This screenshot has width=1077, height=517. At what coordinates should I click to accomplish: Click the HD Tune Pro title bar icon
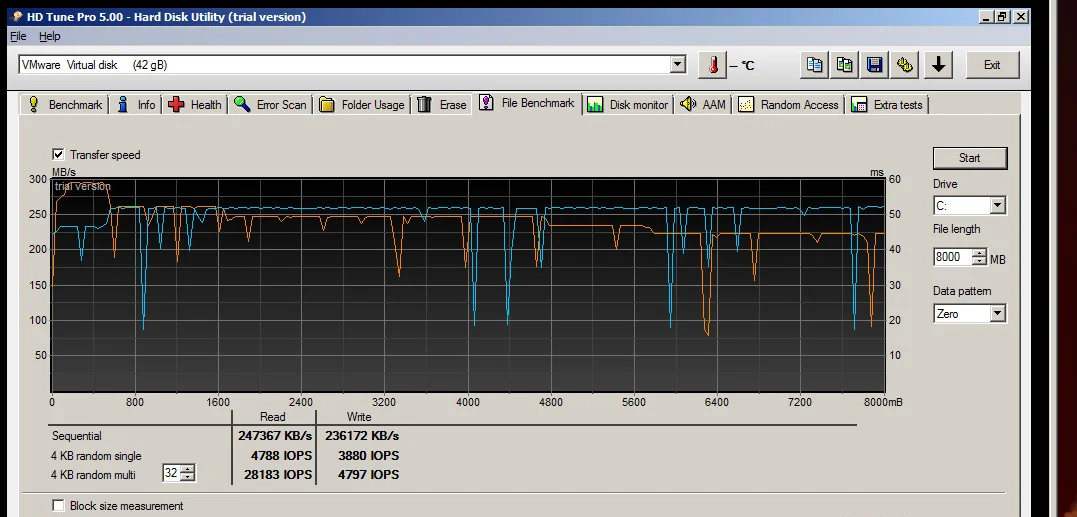click(x=17, y=16)
